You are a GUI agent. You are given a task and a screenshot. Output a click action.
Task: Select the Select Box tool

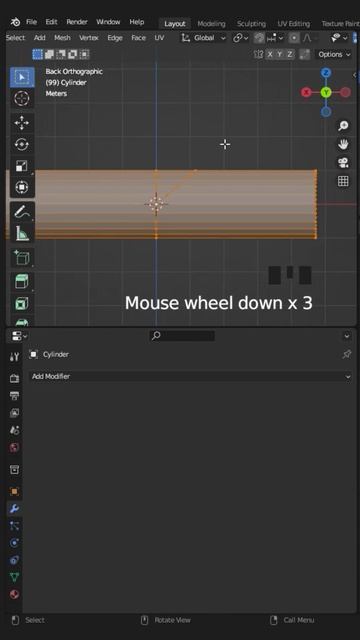pos(22,77)
